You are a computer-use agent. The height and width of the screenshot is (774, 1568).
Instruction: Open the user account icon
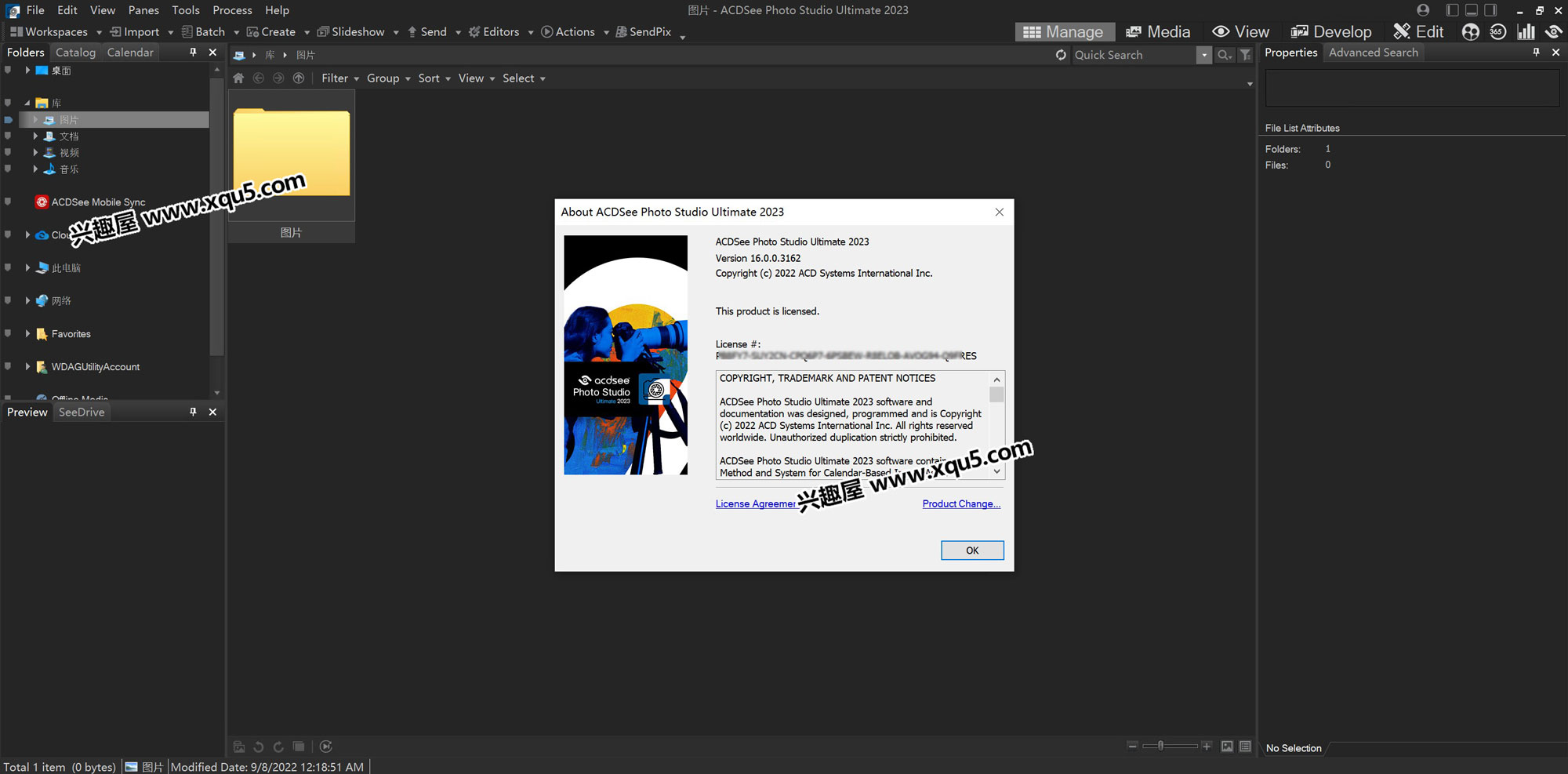pyautogui.click(x=1423, y=10)
